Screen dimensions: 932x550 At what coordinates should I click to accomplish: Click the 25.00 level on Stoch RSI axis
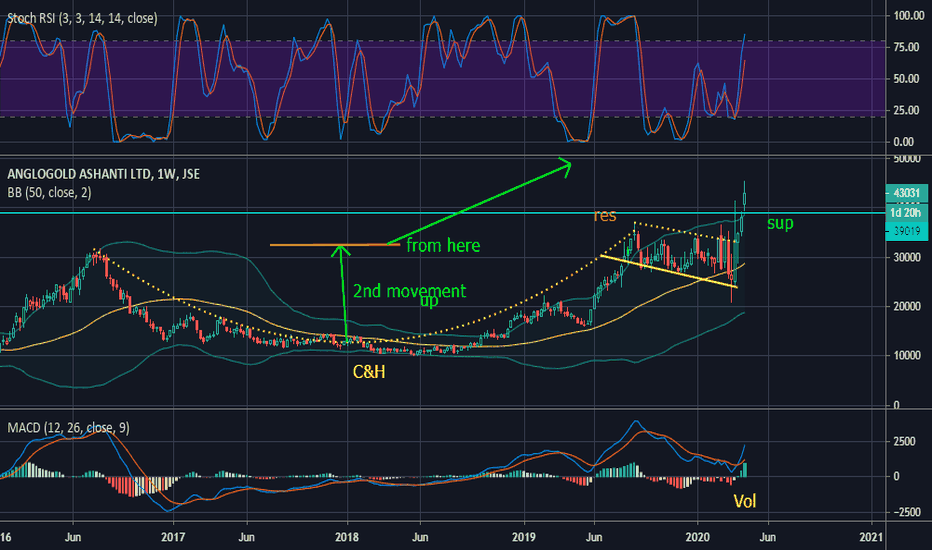[906, 110]
